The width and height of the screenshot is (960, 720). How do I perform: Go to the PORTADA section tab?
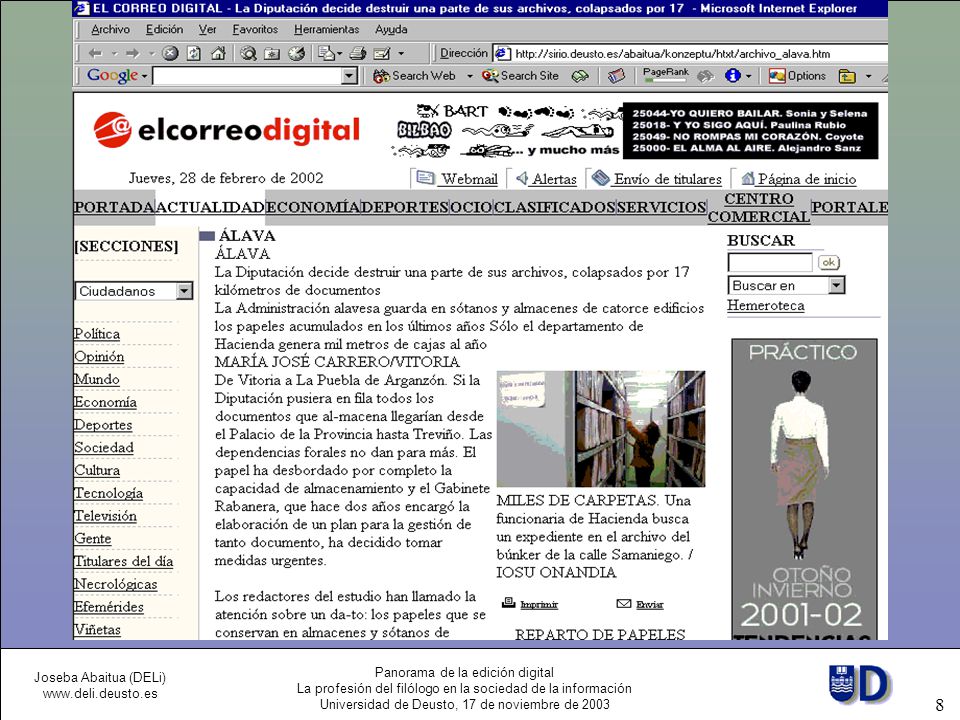114,207
